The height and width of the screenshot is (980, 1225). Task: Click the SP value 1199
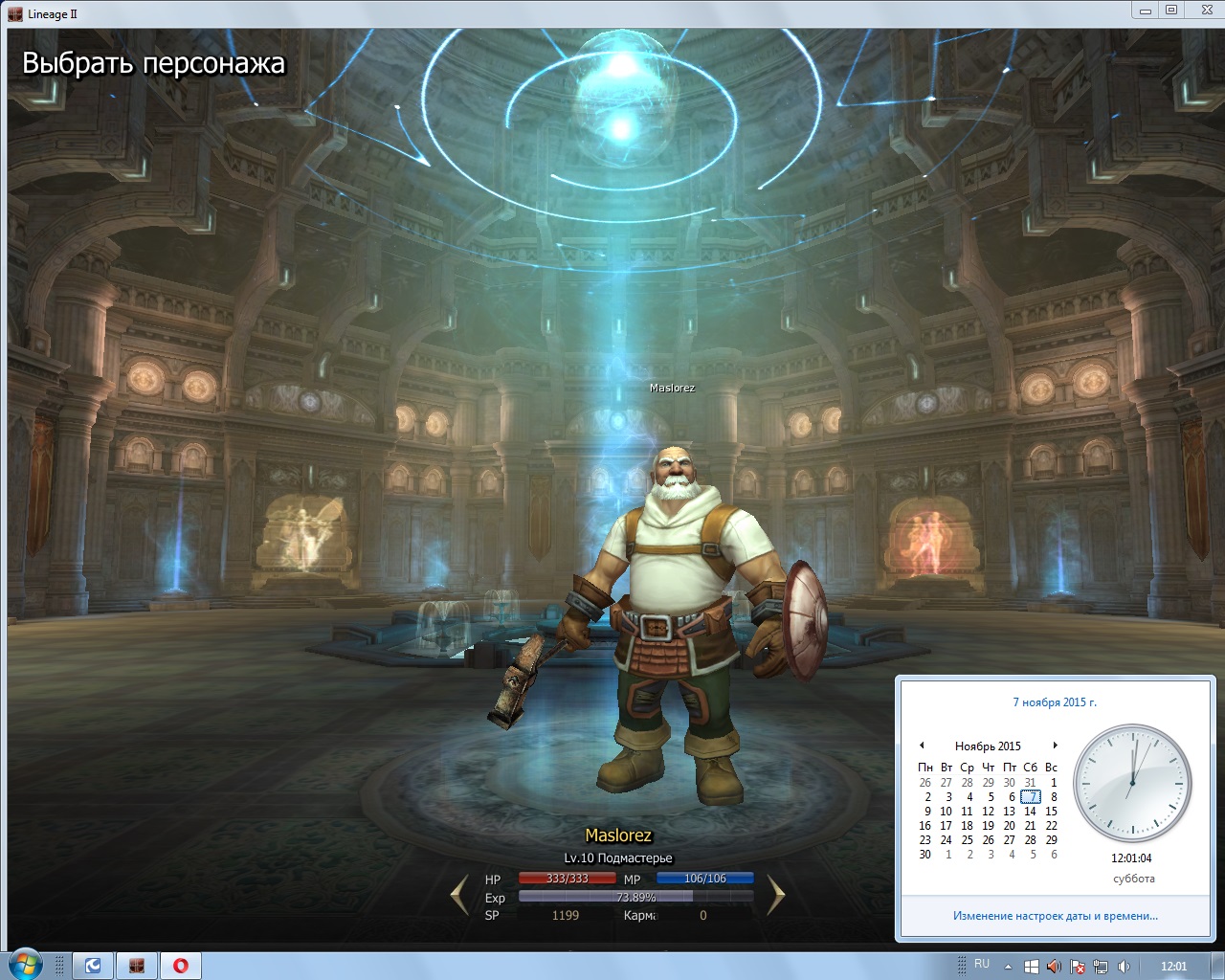[x=566, y=915]
